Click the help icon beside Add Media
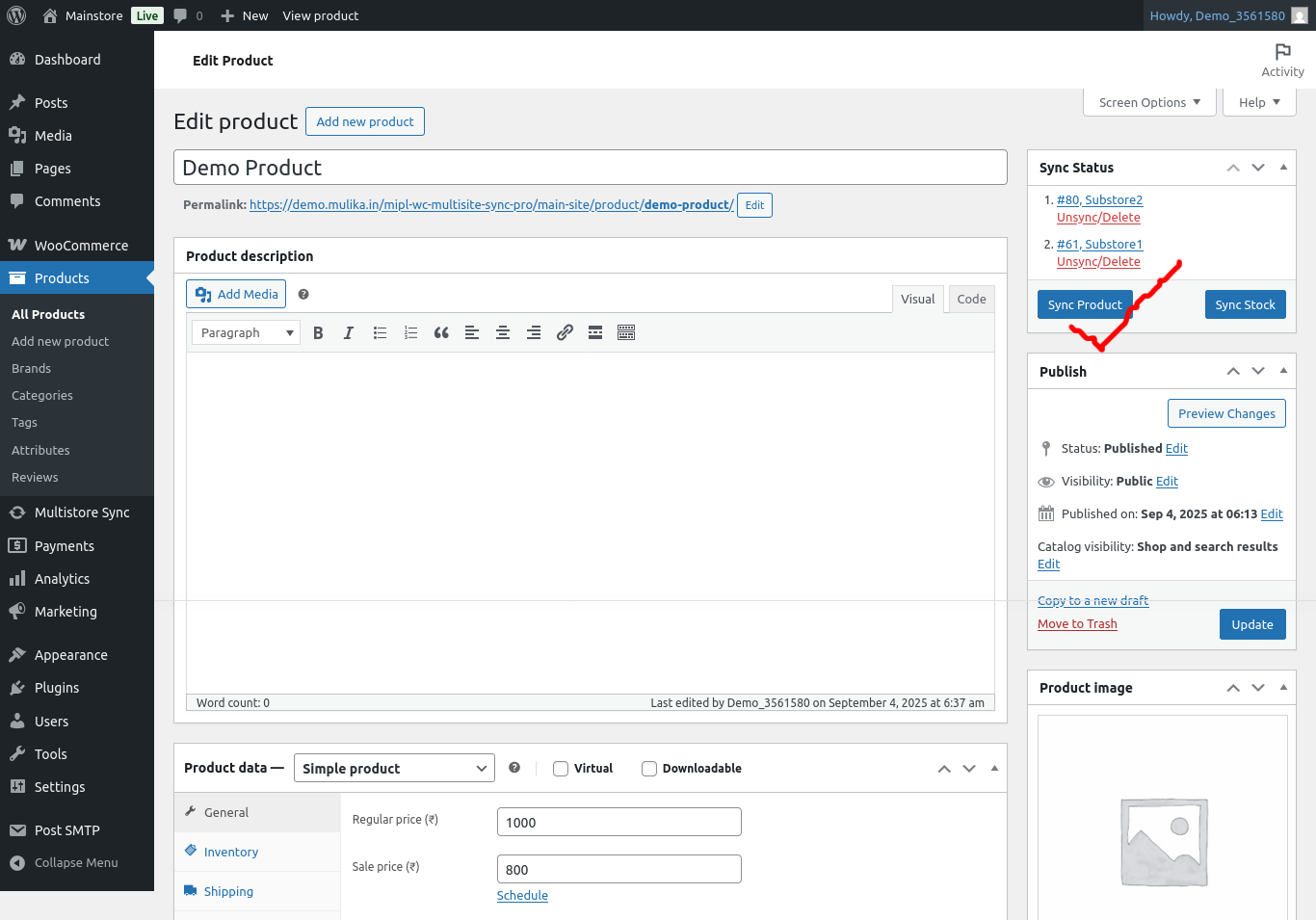The height and width of the screenshot is (920, 1316). tap(303, 295)
